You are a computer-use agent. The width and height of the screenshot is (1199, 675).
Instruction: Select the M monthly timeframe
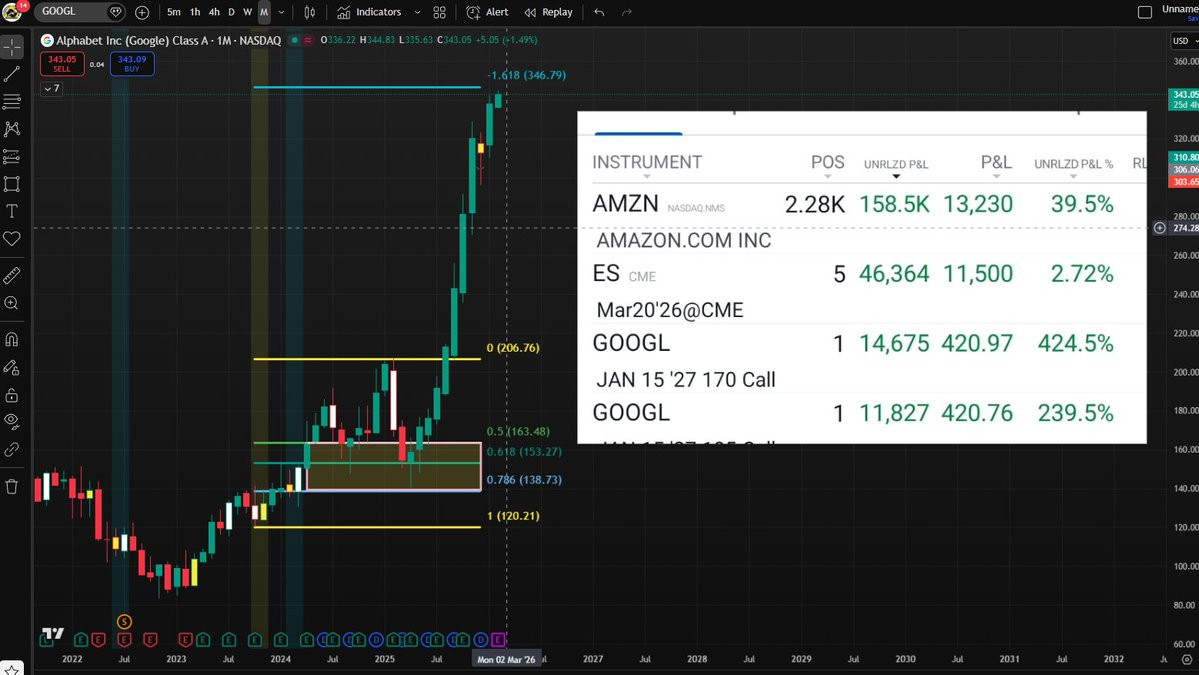coord(264,12)
